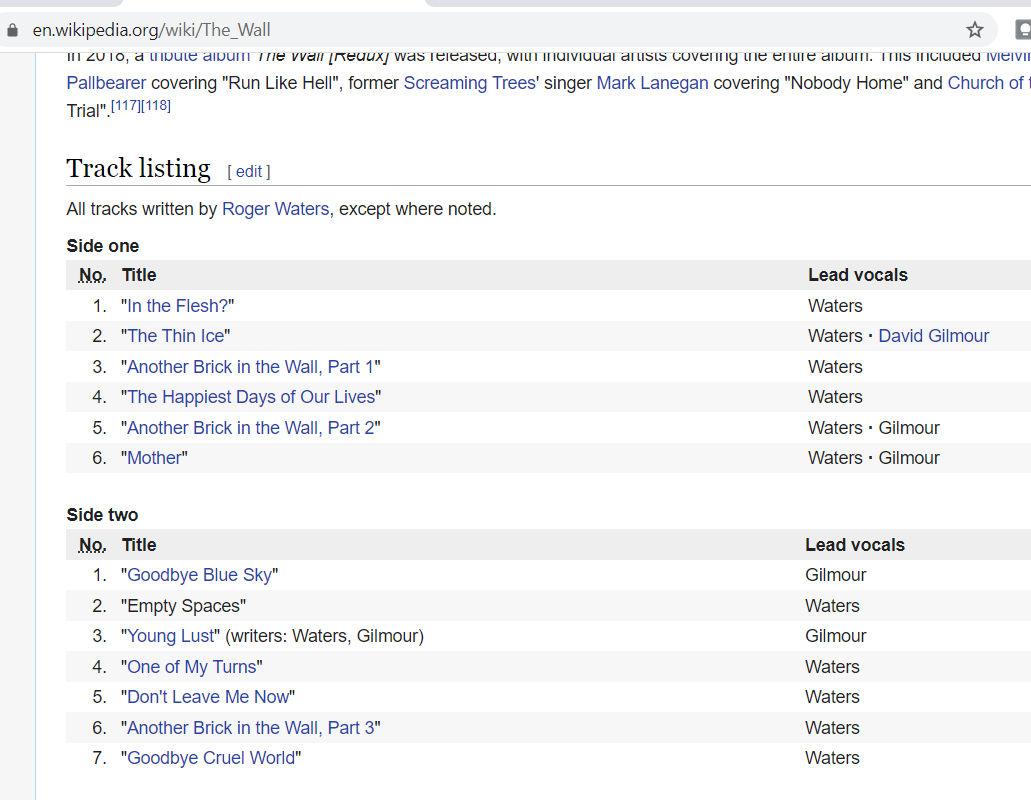Edit the Track listing section
This screenshot has height=800, width=1031.
pos(249,172)
